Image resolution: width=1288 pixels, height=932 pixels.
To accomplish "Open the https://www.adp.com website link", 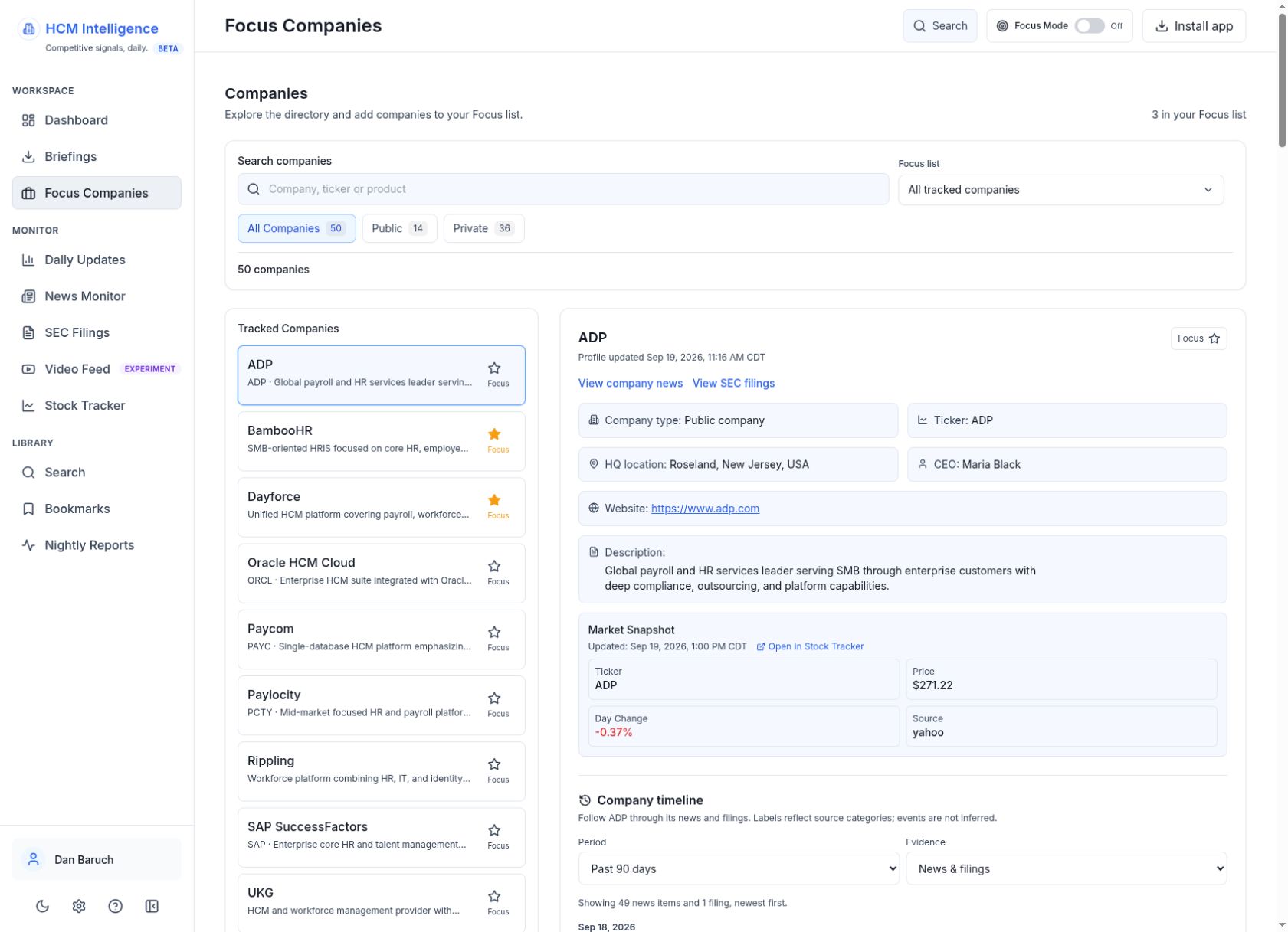I will (705, 509).
